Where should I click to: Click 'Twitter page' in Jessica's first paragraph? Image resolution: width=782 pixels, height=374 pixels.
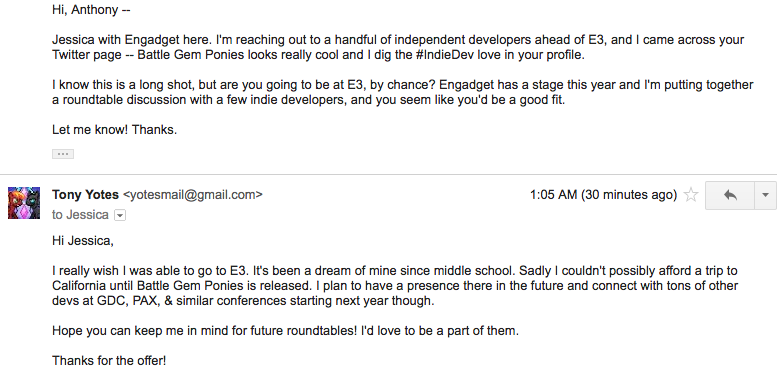(x=87, y=55)
